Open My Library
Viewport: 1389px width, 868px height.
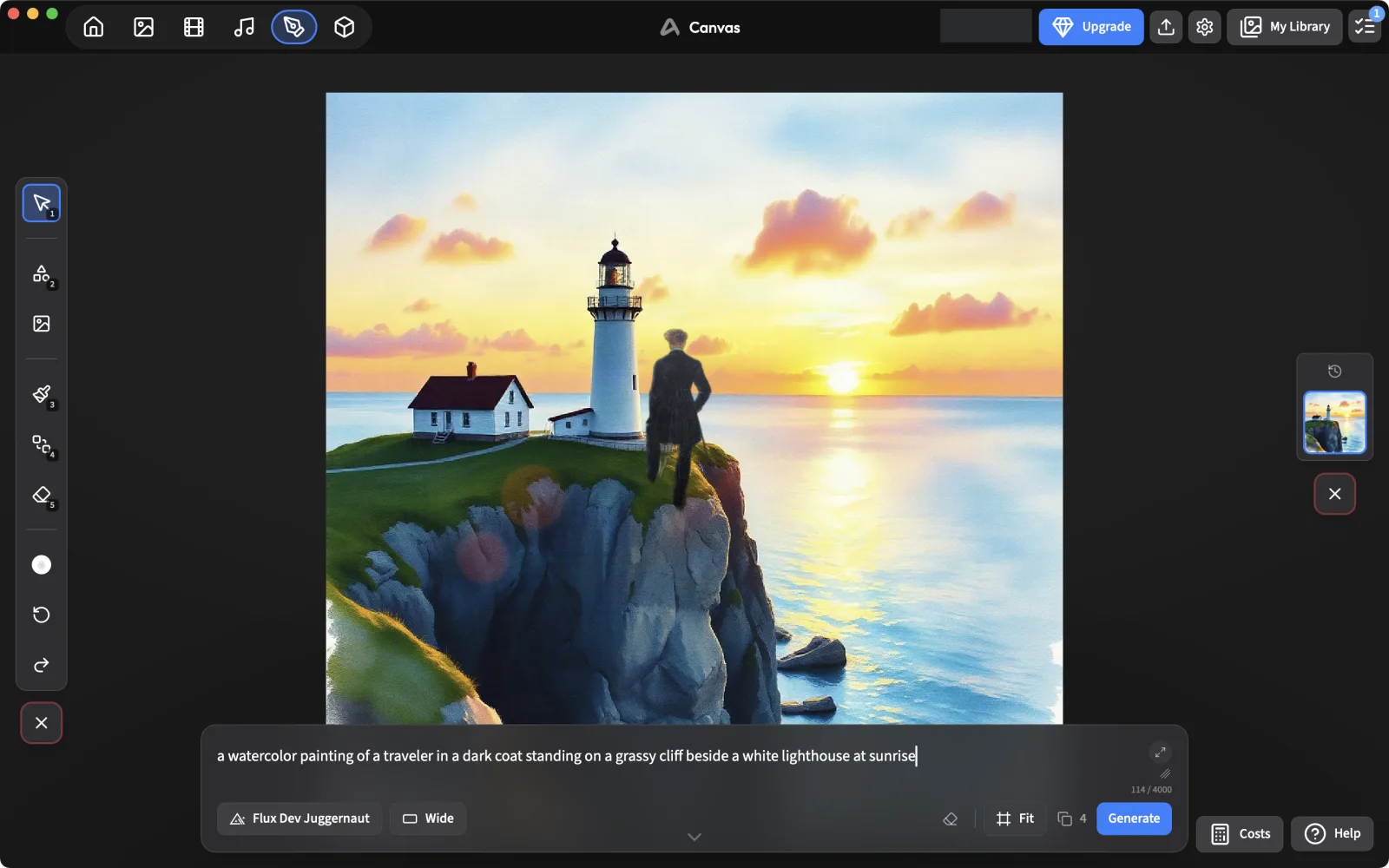click(x=1285, y=27)
